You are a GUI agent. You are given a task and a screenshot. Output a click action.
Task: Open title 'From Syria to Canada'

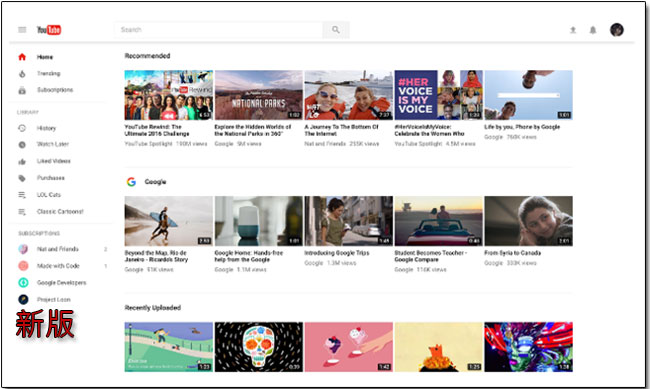pos(512,253)
